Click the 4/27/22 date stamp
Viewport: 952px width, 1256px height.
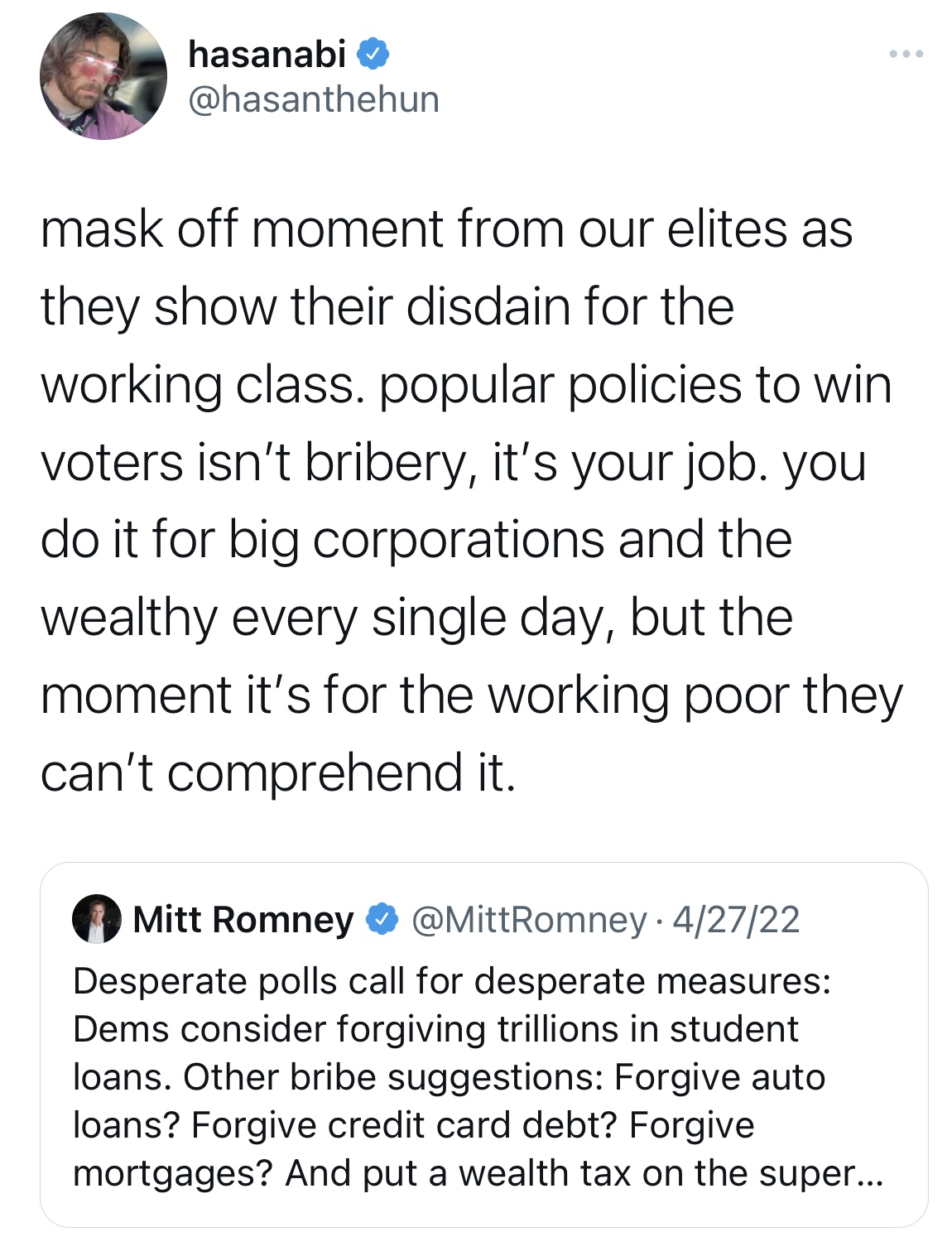pos(736,919)
